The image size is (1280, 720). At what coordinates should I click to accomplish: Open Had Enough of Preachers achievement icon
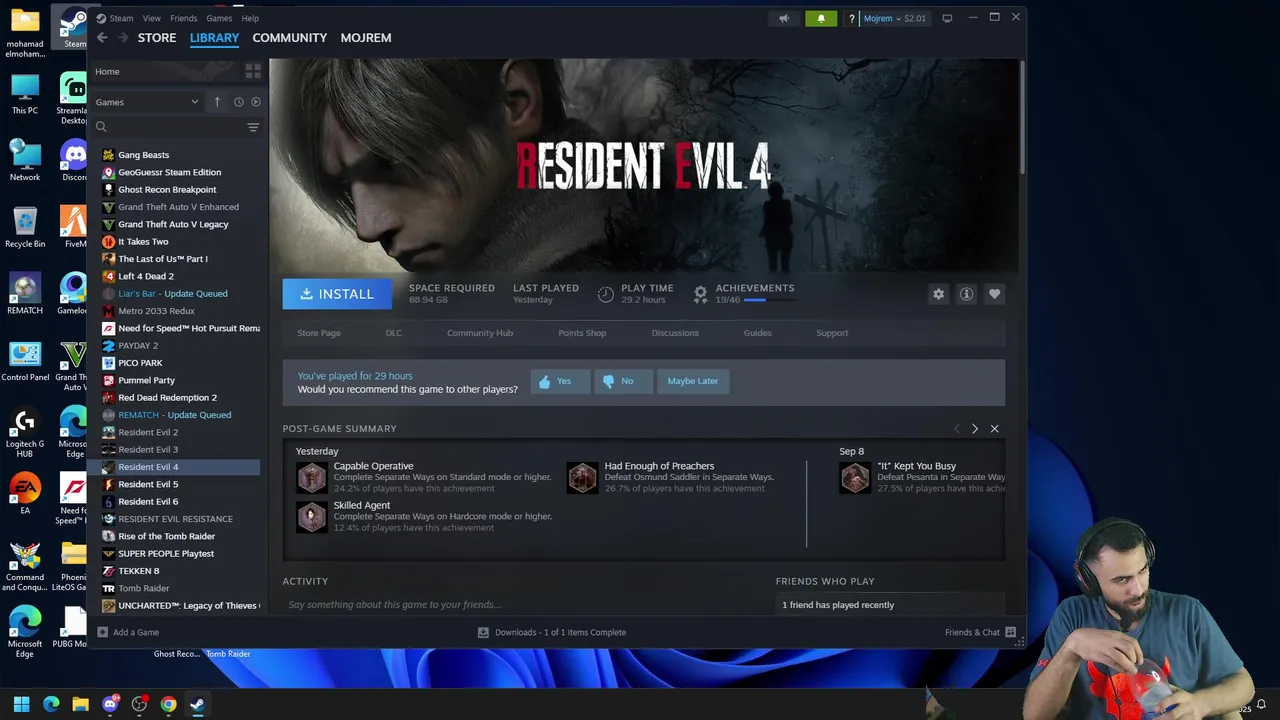(582, 478)
